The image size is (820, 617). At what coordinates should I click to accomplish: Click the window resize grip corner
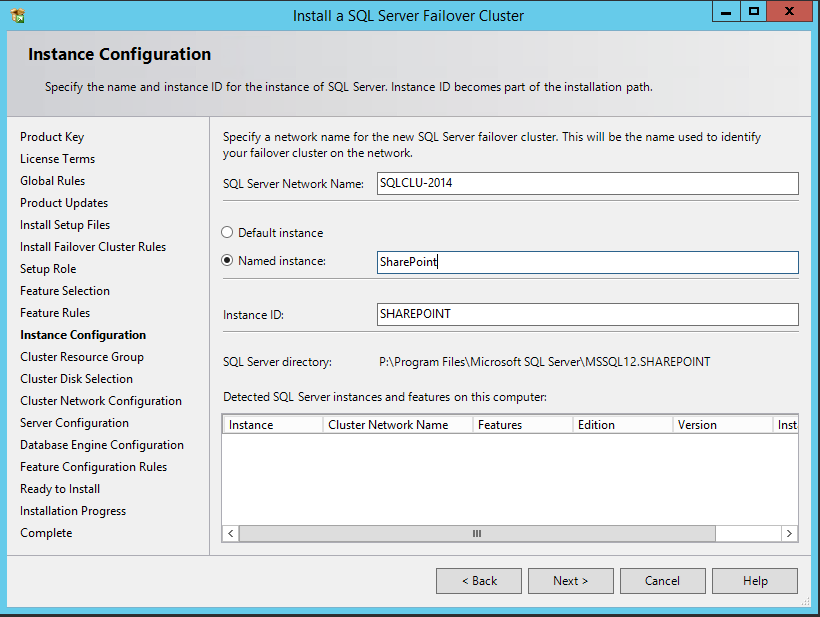[805, 602]
